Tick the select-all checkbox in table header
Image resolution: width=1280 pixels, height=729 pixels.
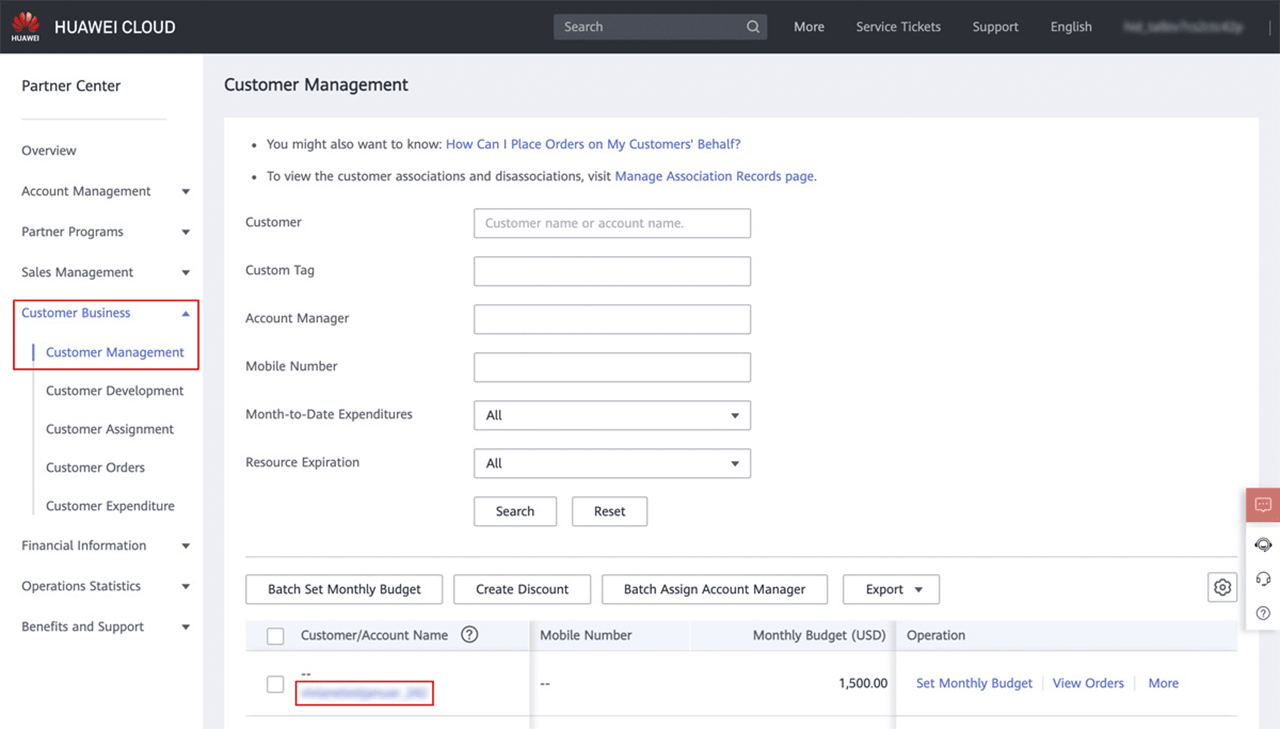pyautogui.click(x=276, y=636)
